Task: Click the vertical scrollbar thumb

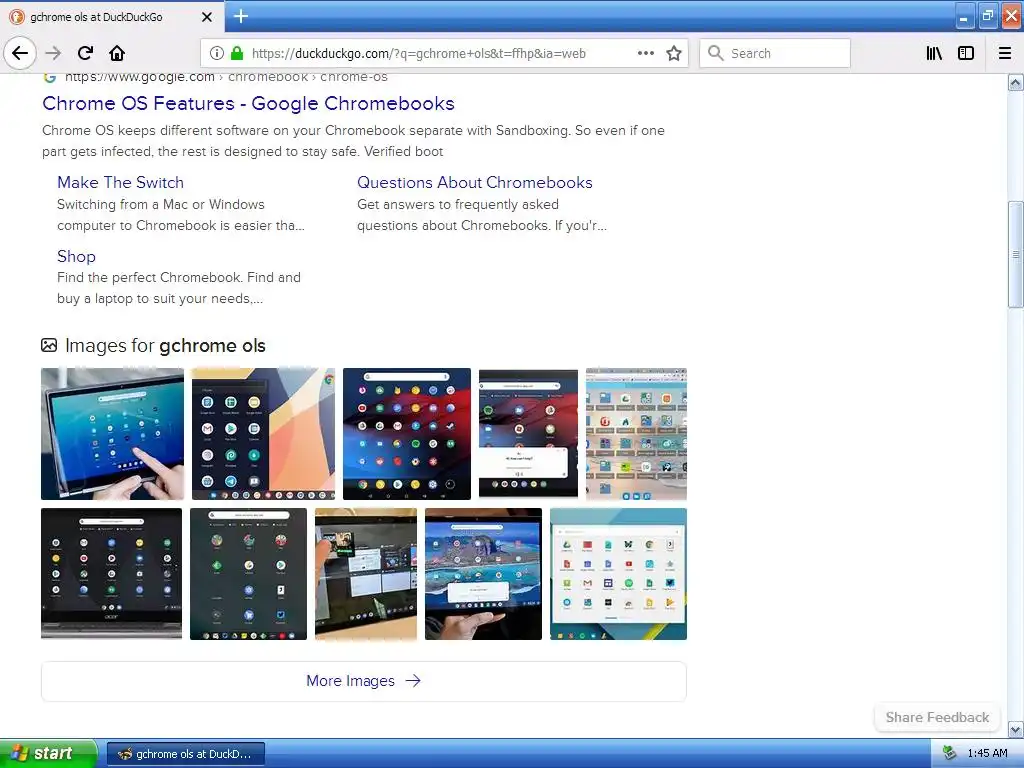Action: (x=1015, y=254)
